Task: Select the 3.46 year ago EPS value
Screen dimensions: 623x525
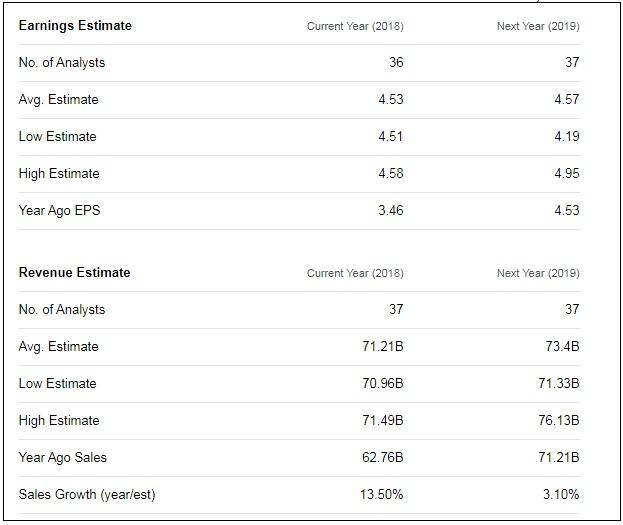Action: [390, 210]
